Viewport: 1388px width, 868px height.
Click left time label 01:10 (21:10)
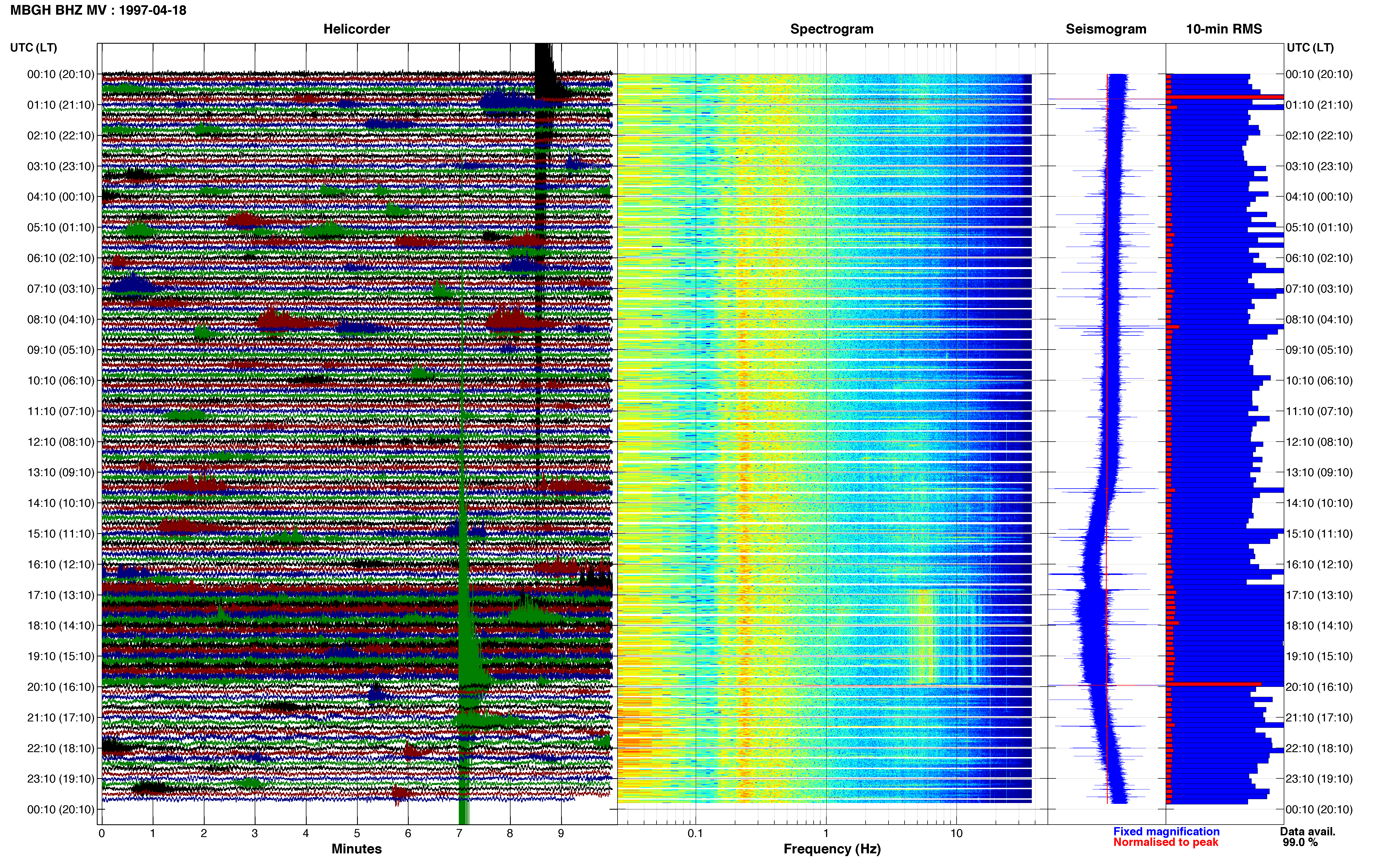tap(61, 105)
